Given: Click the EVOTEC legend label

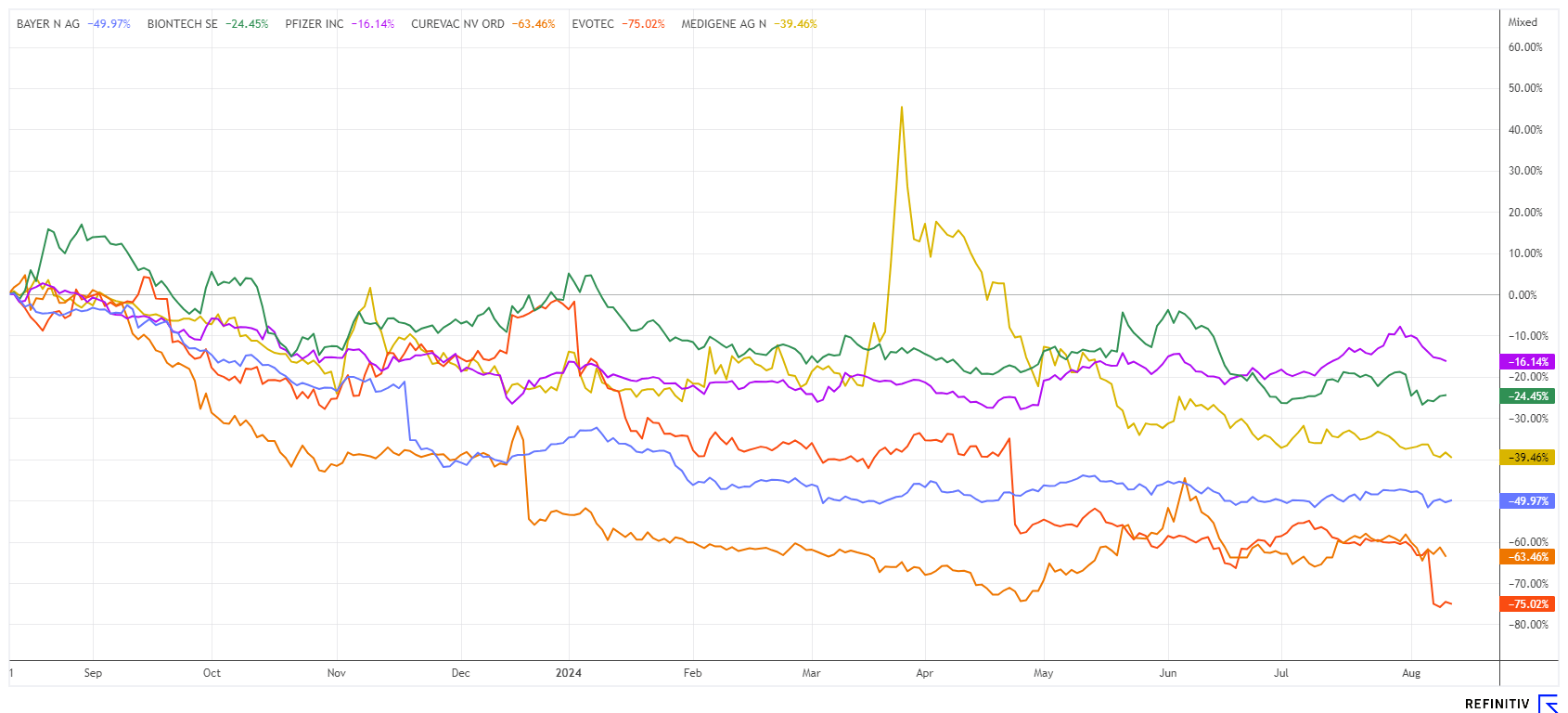Looking at the screenshot, I should point(593,24).
